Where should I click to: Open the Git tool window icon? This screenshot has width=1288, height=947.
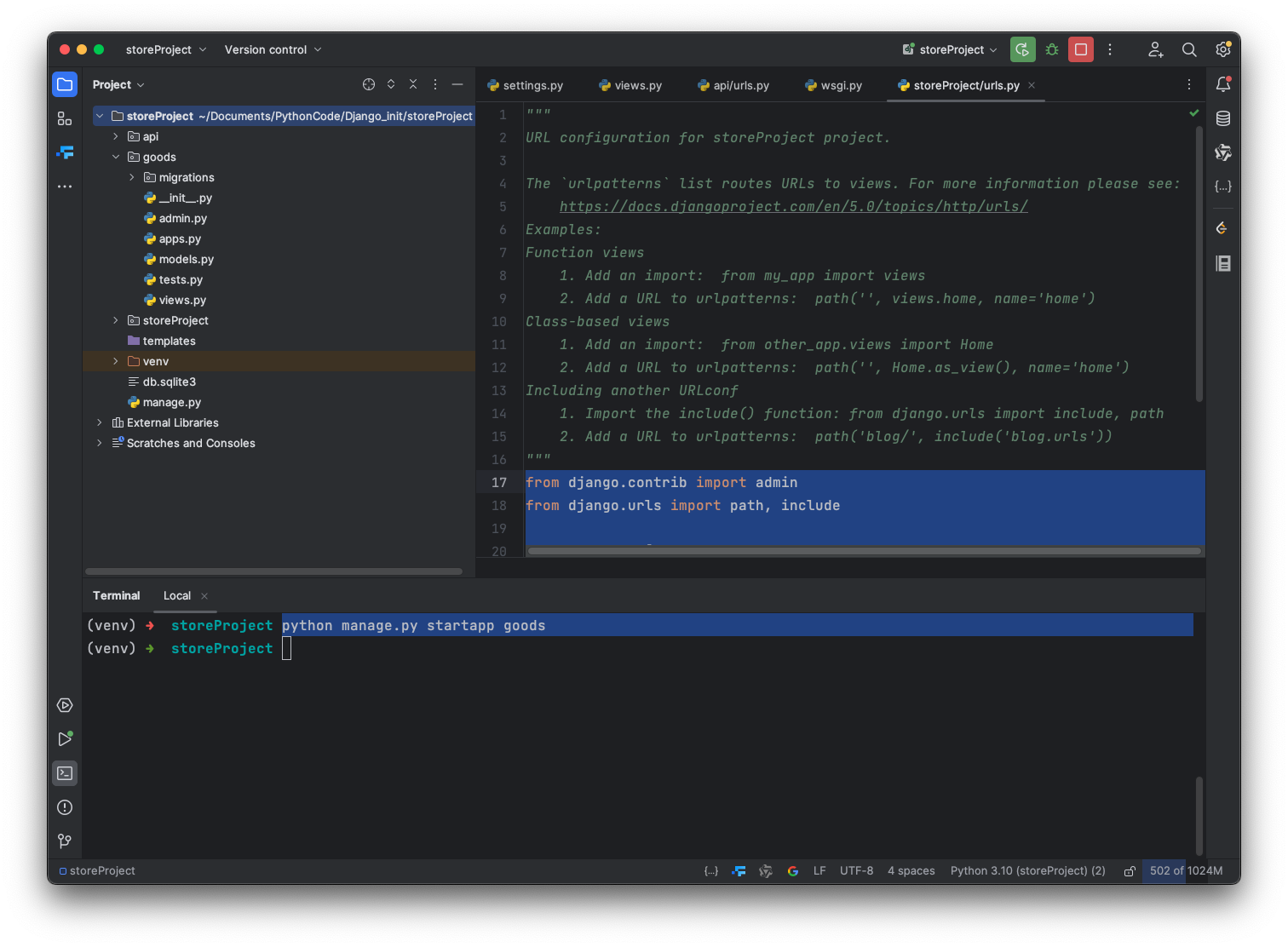point(65,841)
